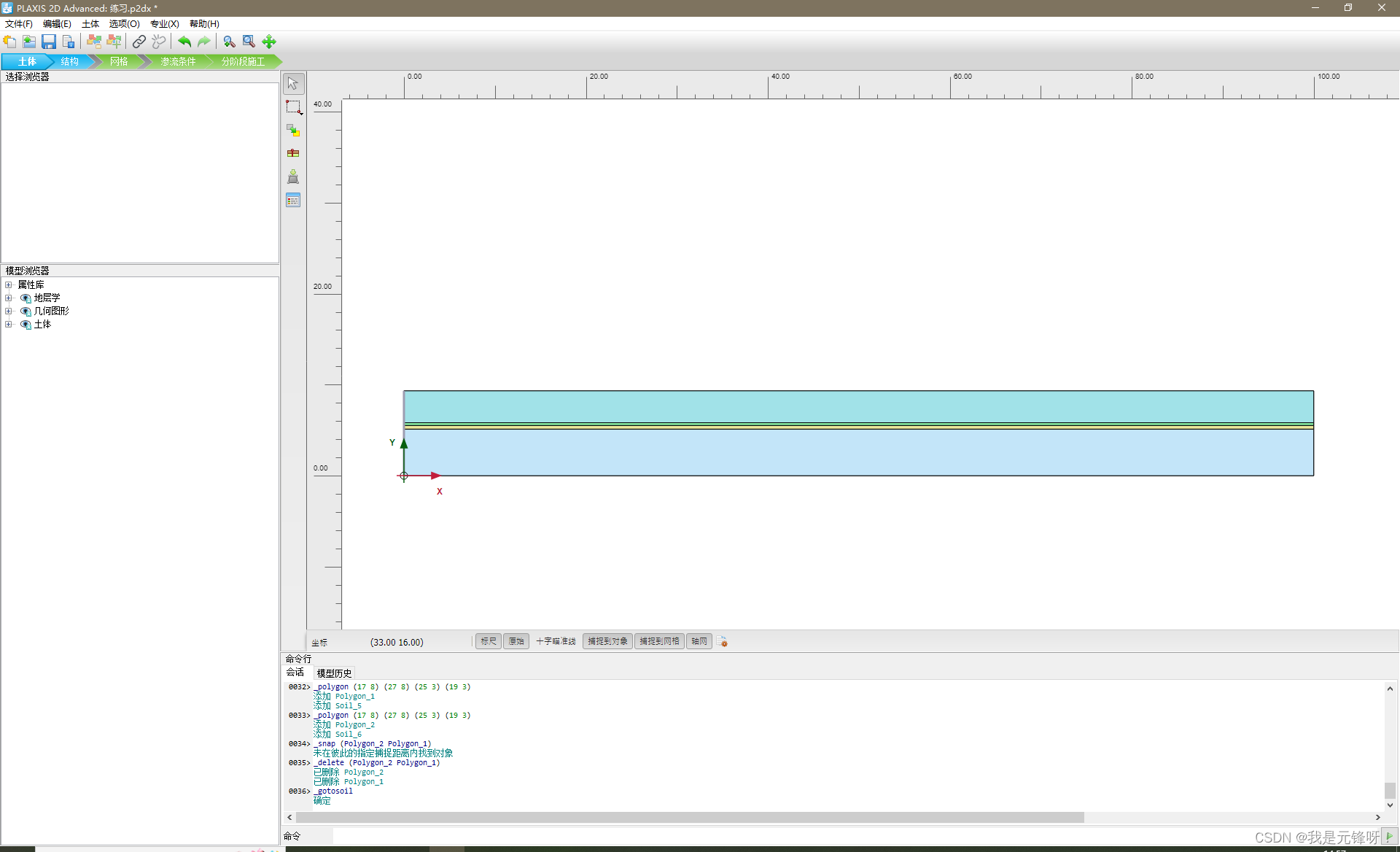Open the 模型历史 tab in command line
The width and height of the screenshot is (1400, 852).
click(334, 673)
